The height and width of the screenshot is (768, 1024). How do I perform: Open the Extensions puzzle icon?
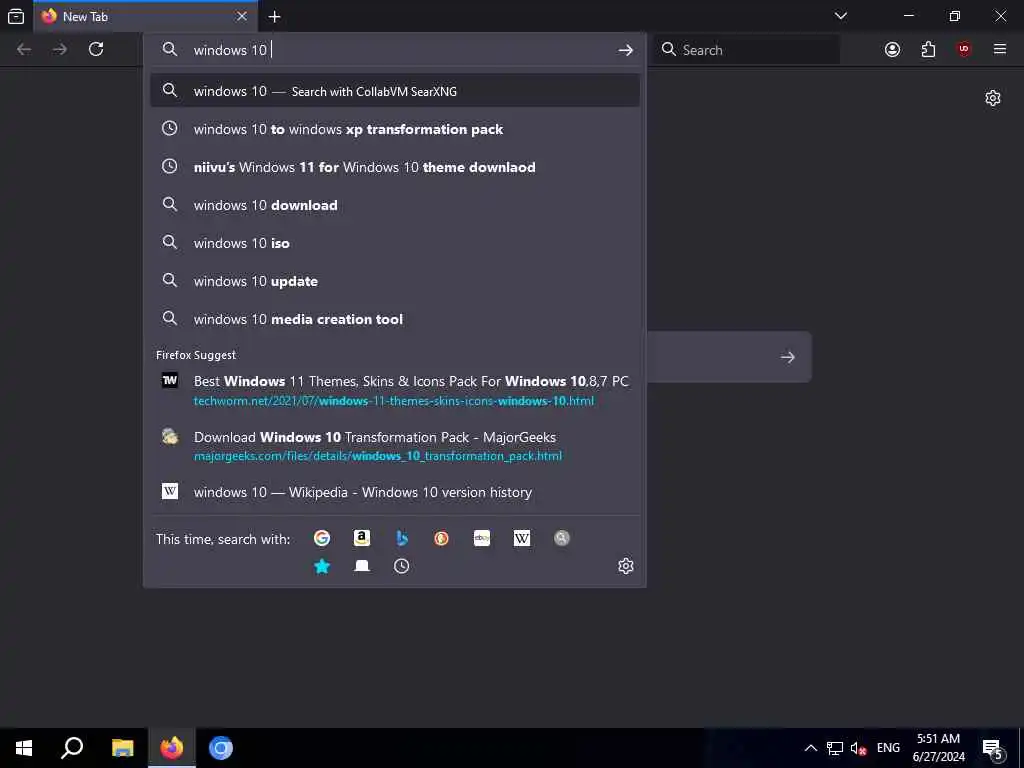(x=928, y=49)
